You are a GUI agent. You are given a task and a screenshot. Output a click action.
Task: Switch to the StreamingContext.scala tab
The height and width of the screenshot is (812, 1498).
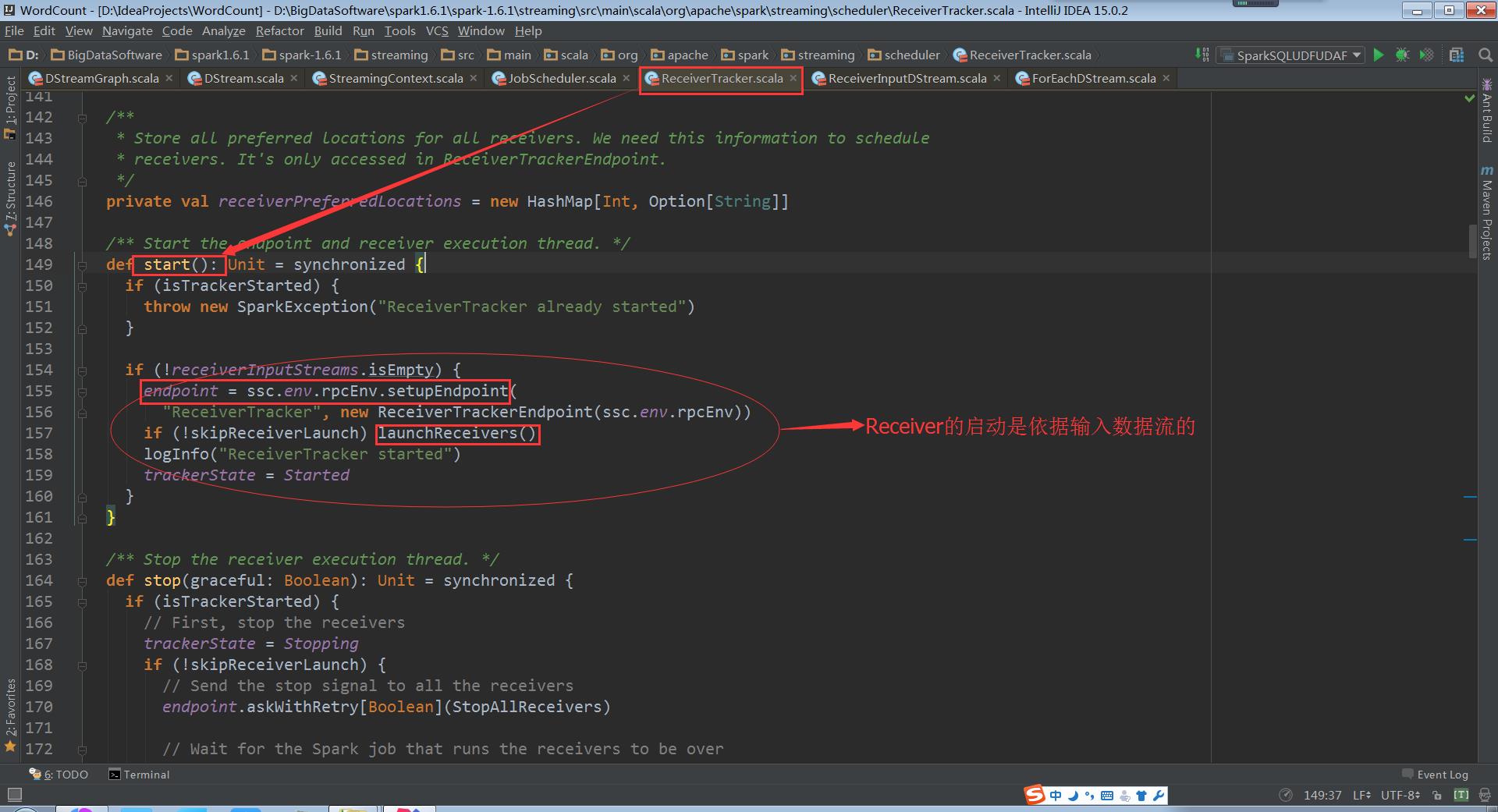(396, 78)
